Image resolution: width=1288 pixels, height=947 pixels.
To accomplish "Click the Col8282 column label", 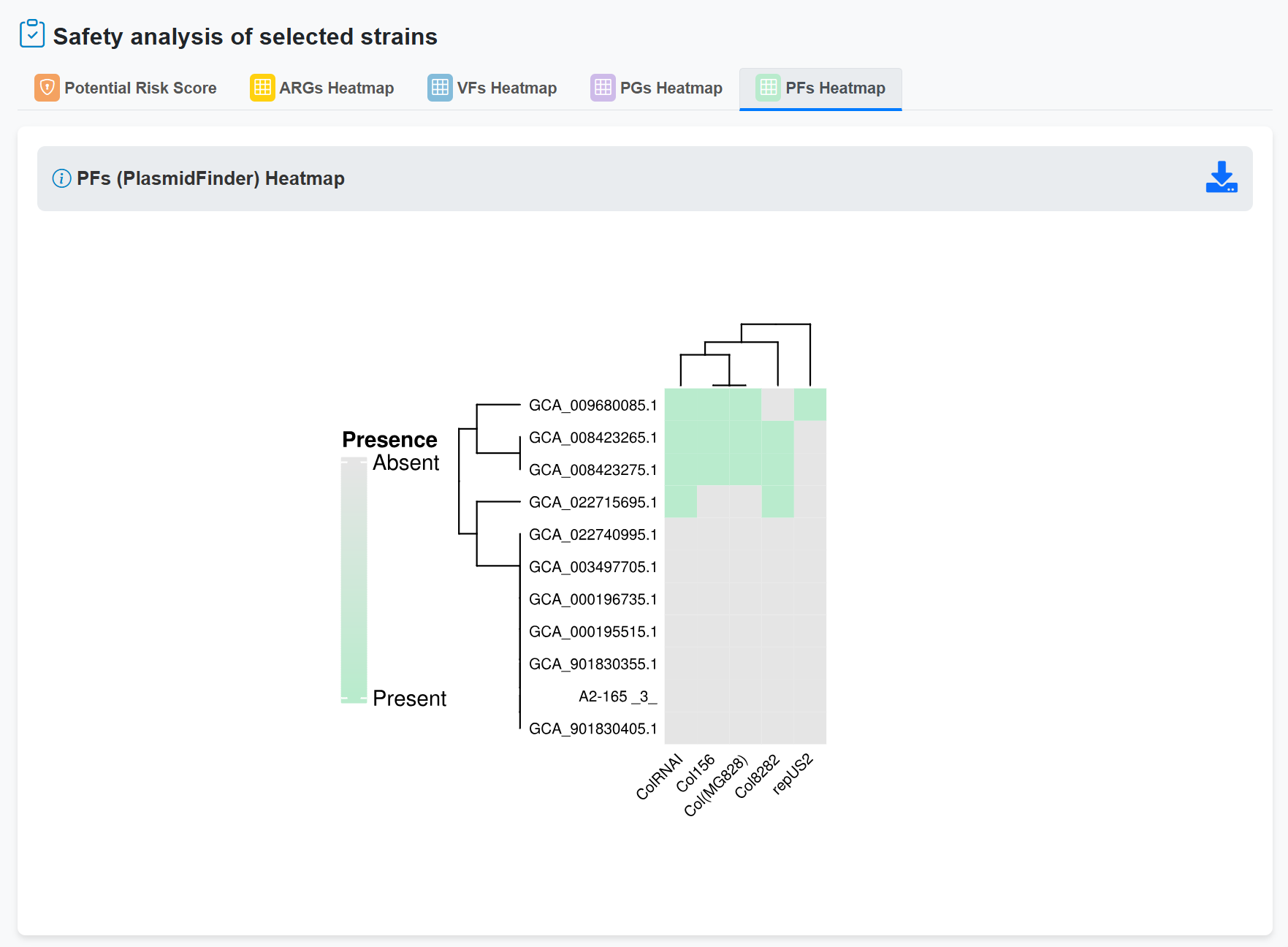I will click(757, 777).
